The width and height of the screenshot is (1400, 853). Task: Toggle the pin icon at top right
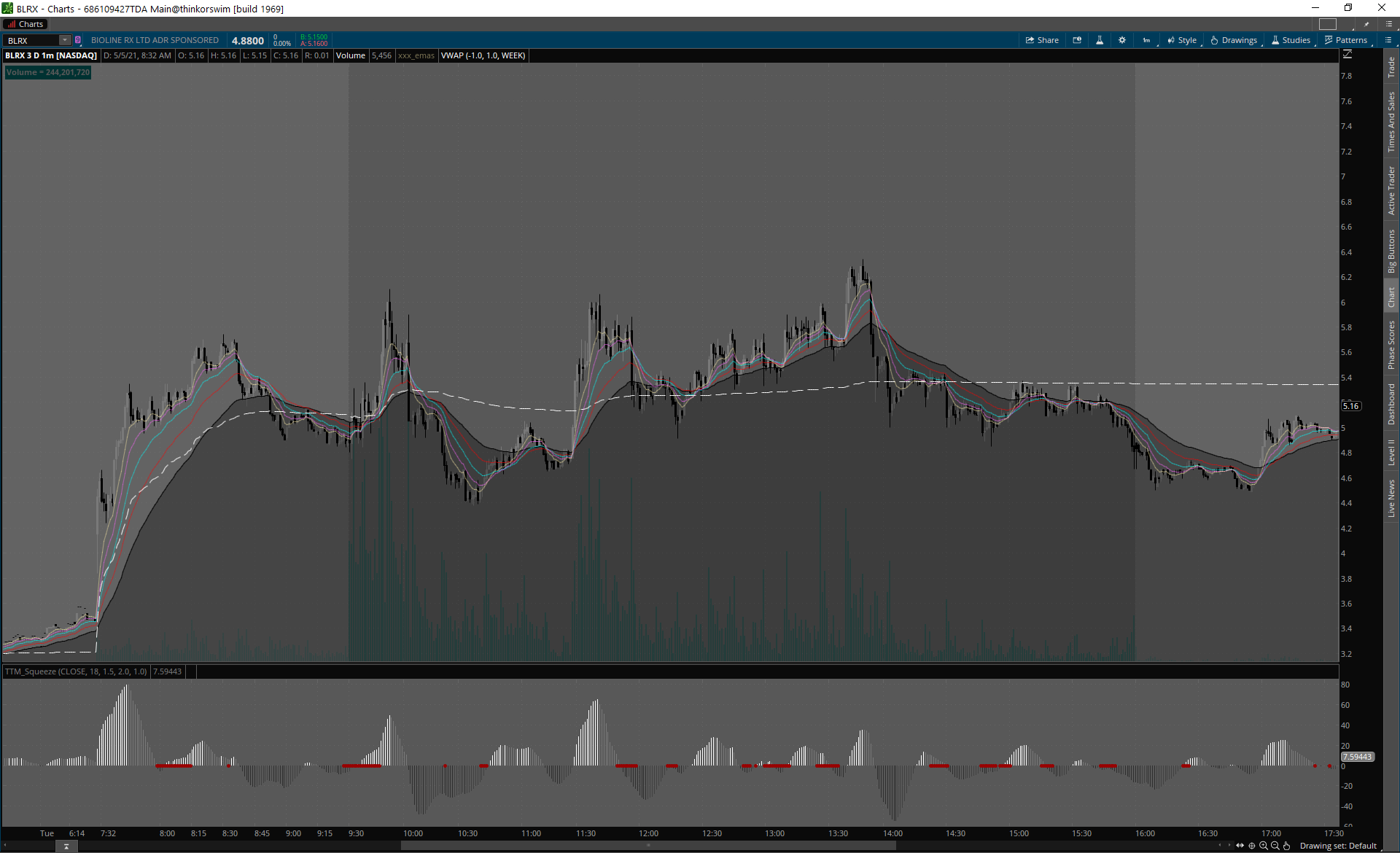(x=1366, y=24)
